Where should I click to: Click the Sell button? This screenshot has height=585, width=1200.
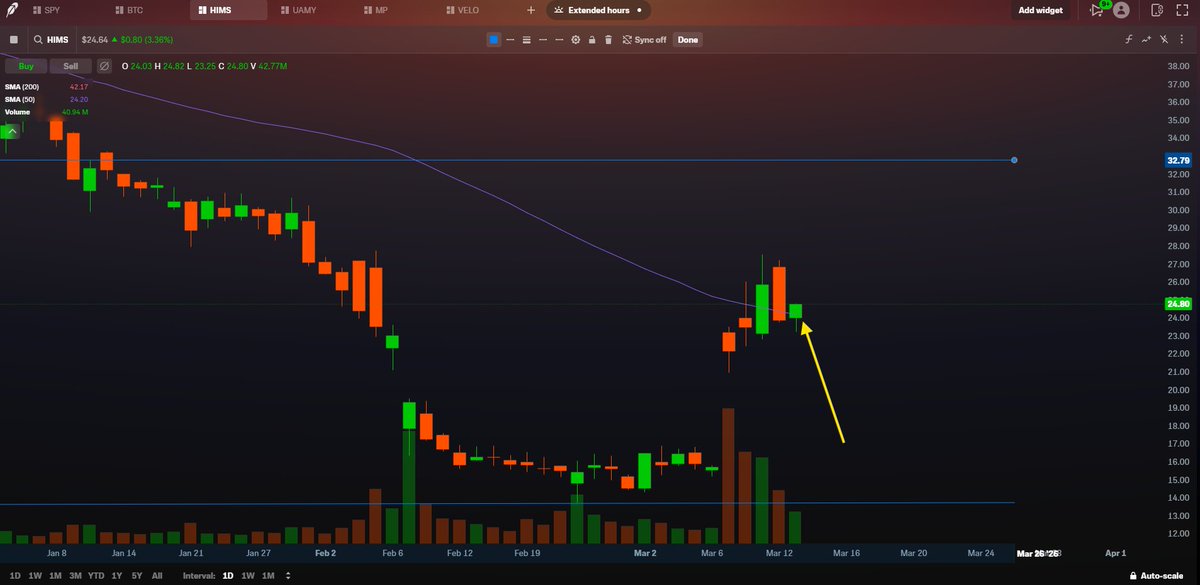[x=70, y=66]
